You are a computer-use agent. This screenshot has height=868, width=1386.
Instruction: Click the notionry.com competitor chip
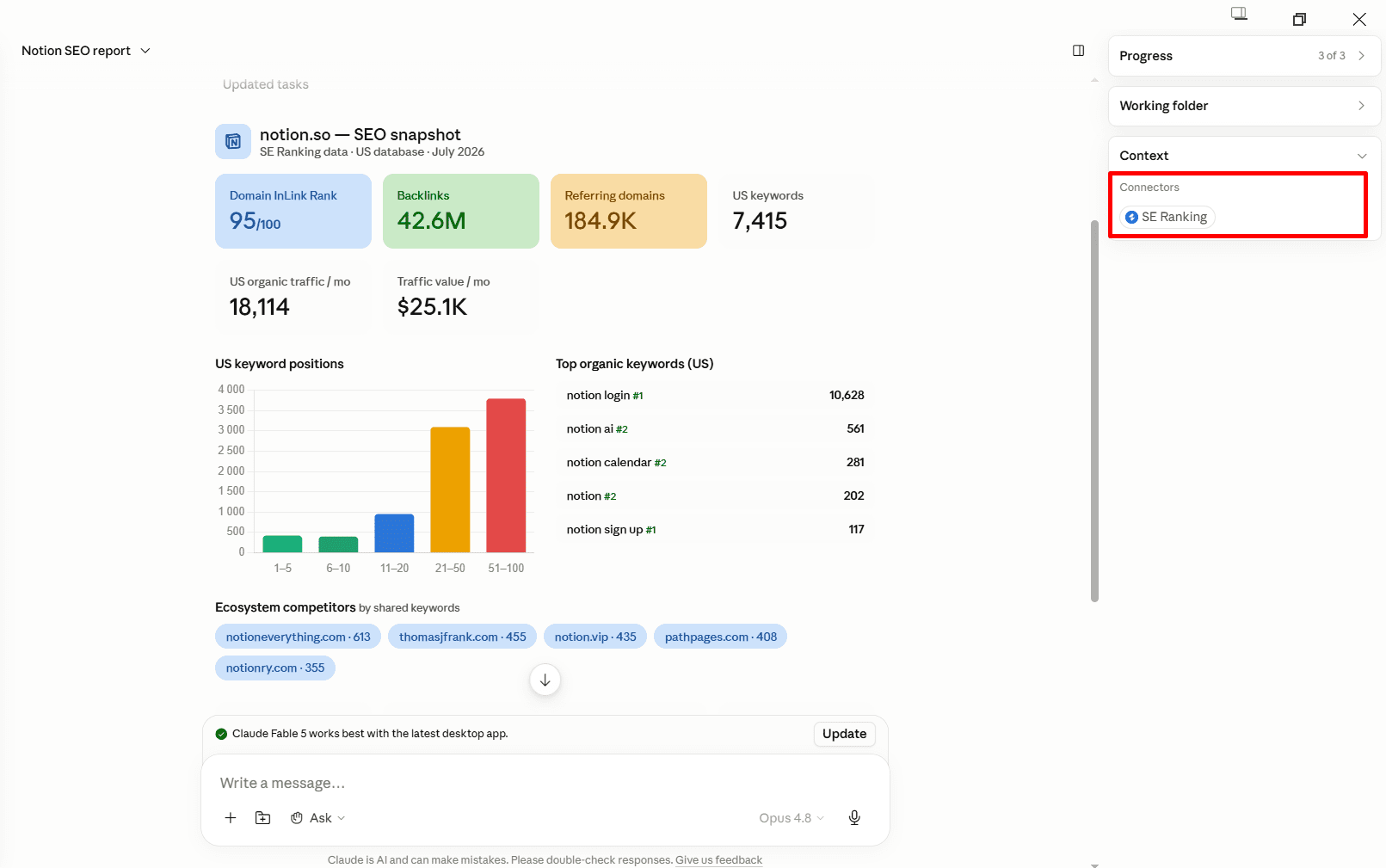[275, 668]
